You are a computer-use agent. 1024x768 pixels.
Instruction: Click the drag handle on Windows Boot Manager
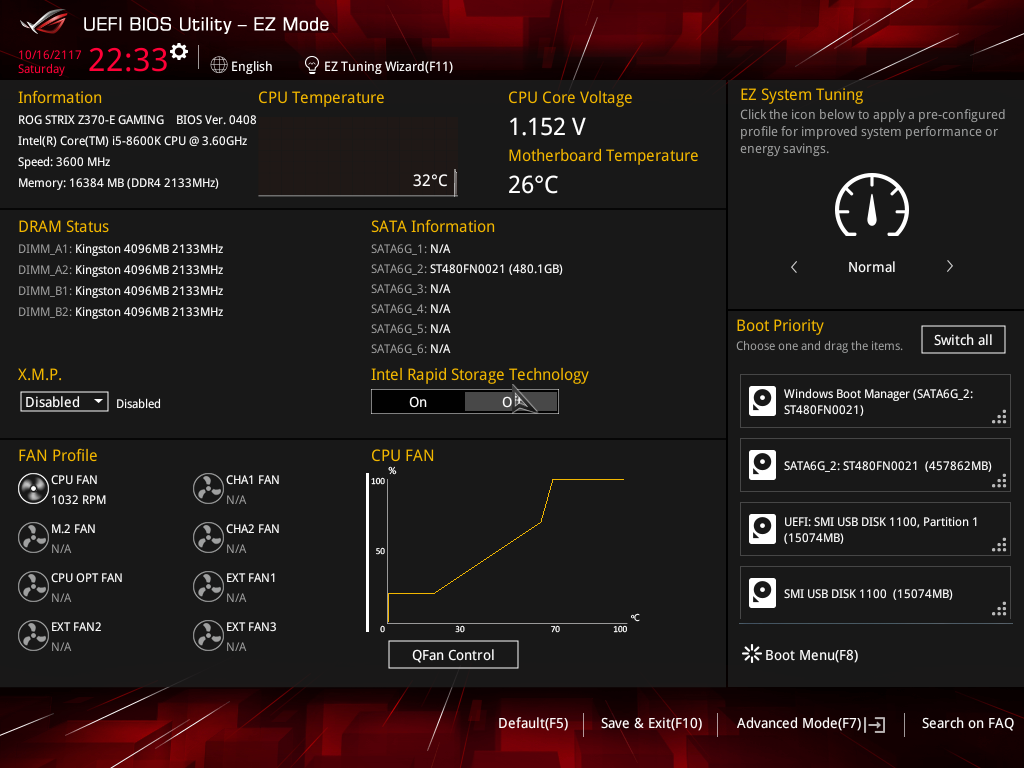click(x=999, y=417)
